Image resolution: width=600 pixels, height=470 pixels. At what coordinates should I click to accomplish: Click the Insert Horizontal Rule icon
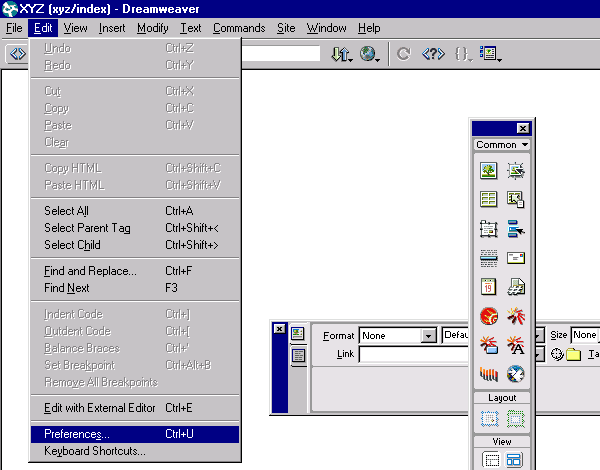[489, 258]
